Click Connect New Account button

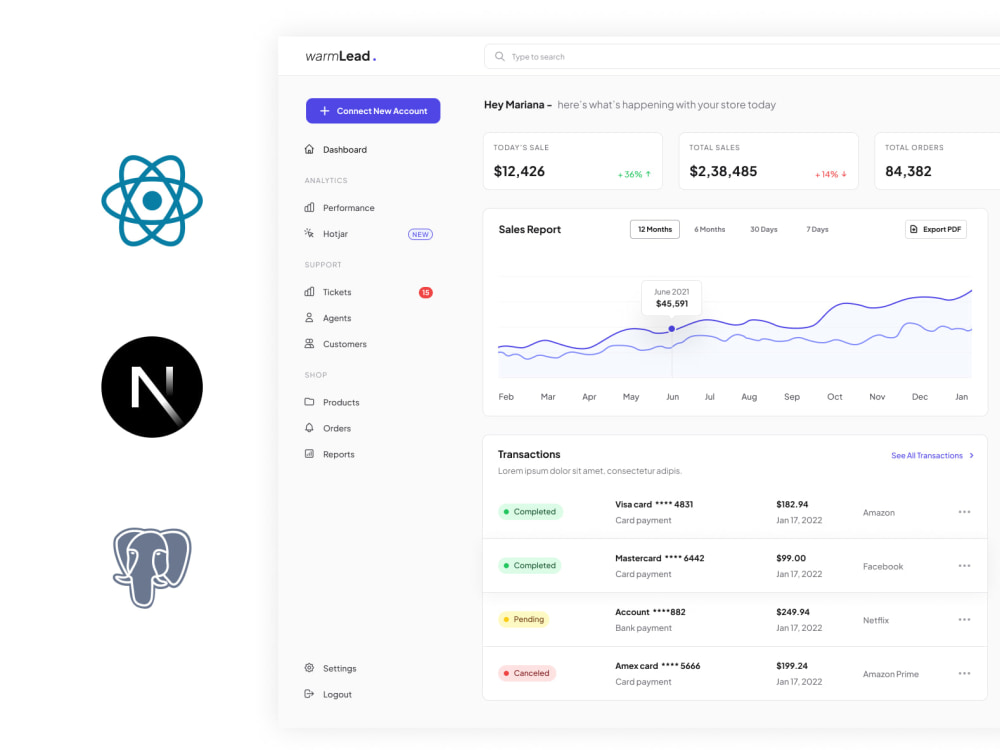[x=373, y=111]
